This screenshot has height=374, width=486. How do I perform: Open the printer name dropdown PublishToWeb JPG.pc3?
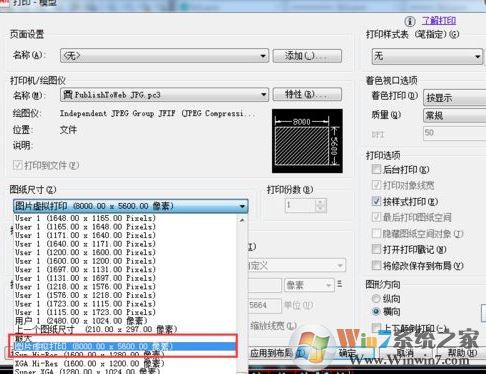click(165, 95)
